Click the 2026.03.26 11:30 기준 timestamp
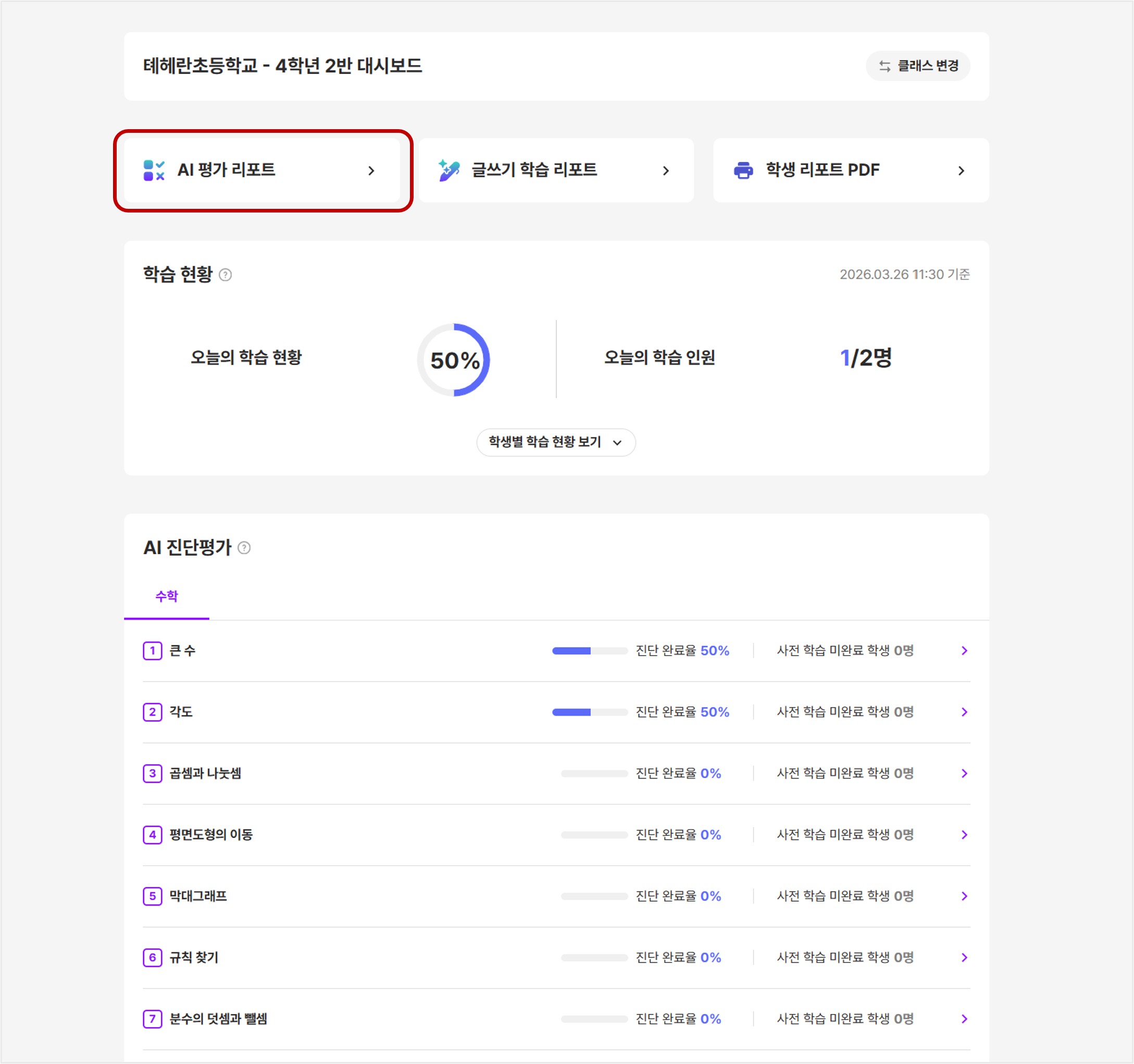 (905, 275)
